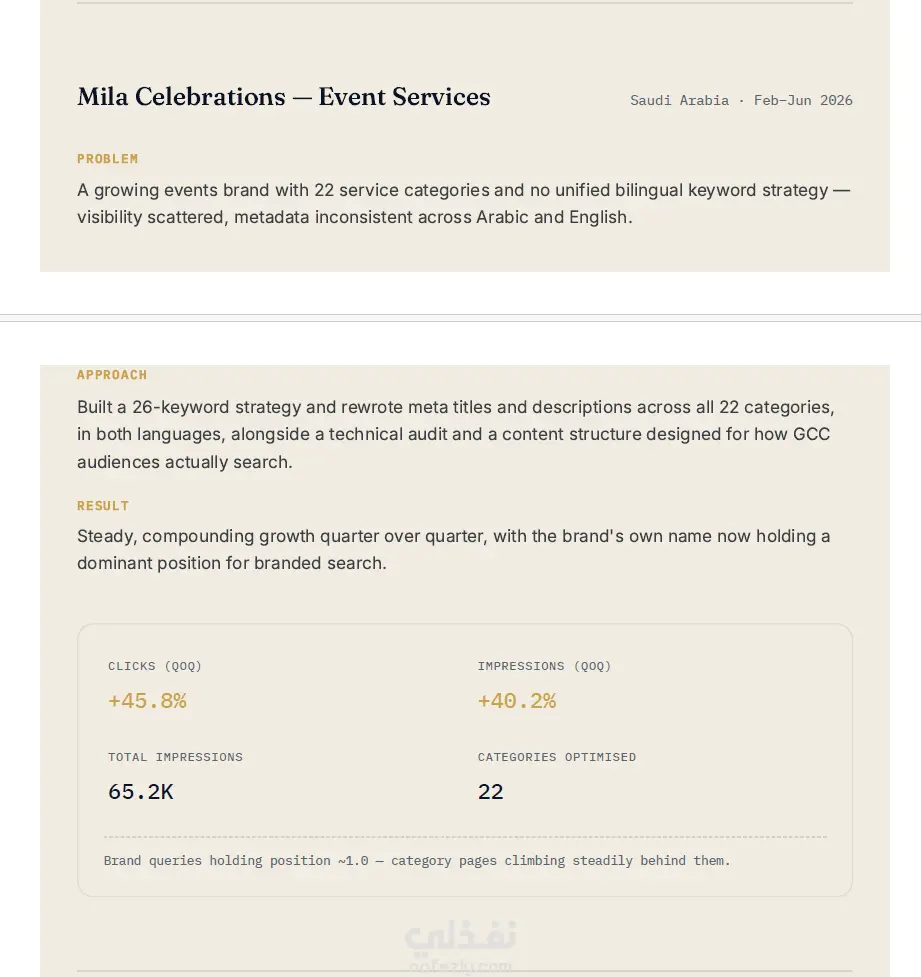
Task: Click the CATEGORIES OPTIMISED label
Action: coord(556,757)
